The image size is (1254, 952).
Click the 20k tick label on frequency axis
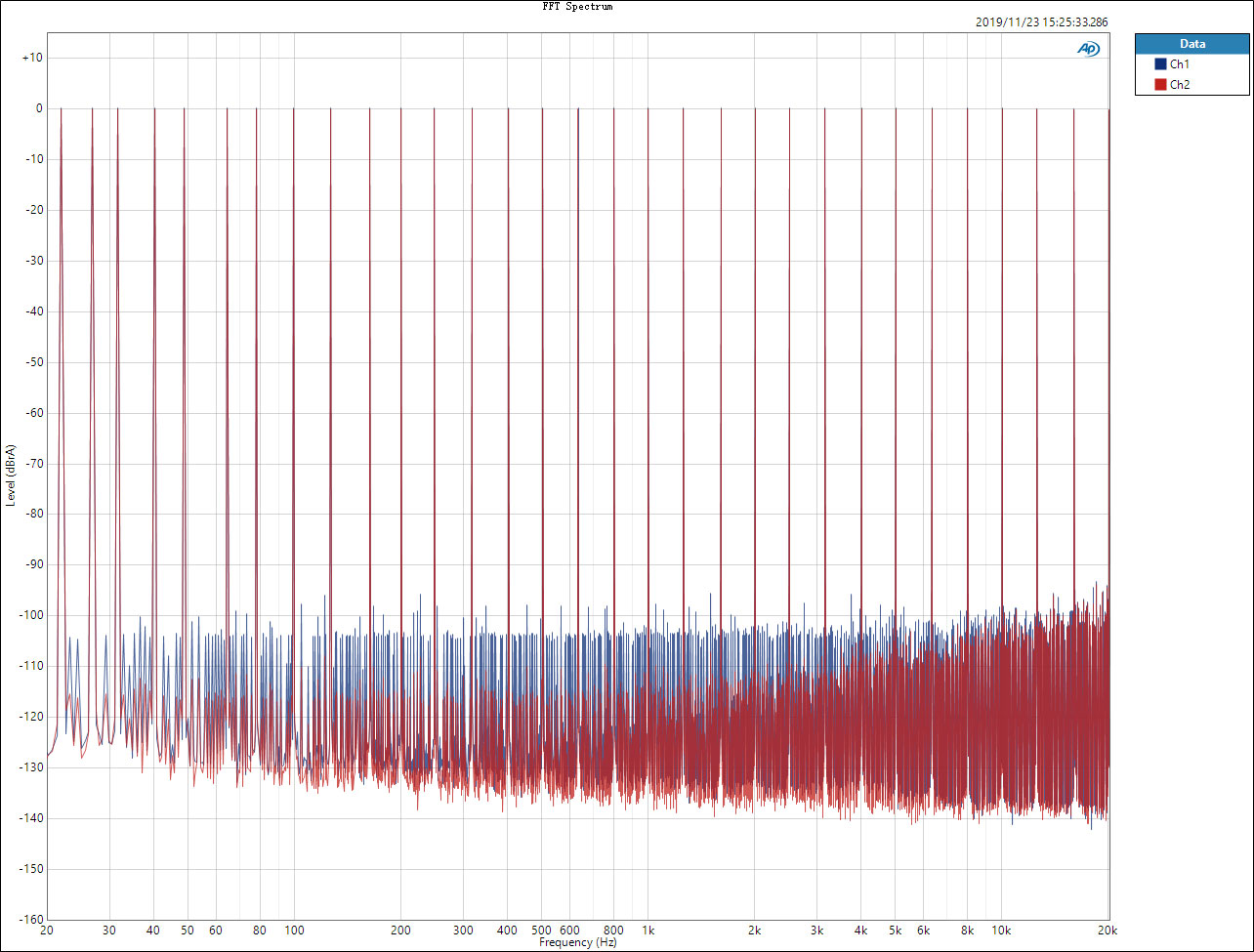pos(1108,931)
